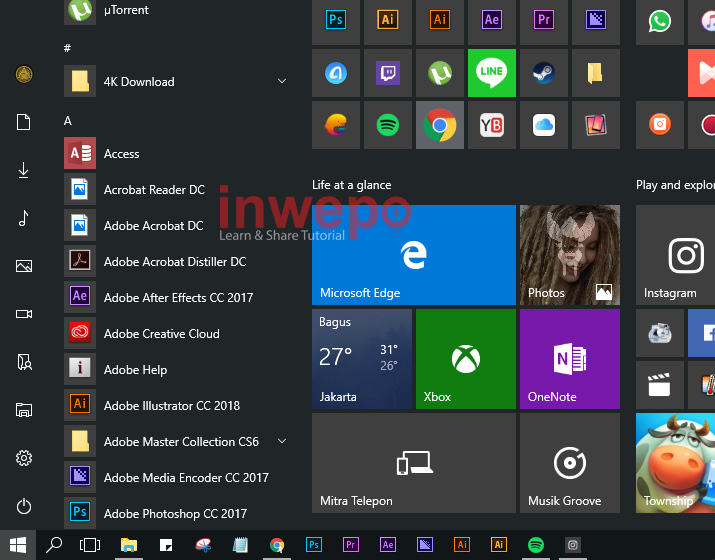Open Settings via the gear icon
The image size is (715, 560).
point(24,458)
